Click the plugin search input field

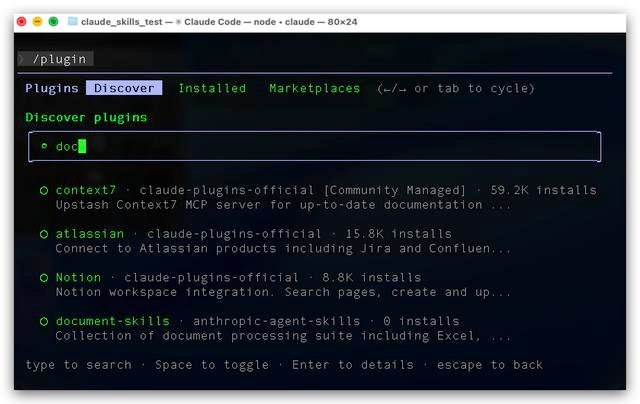point(320,146)
